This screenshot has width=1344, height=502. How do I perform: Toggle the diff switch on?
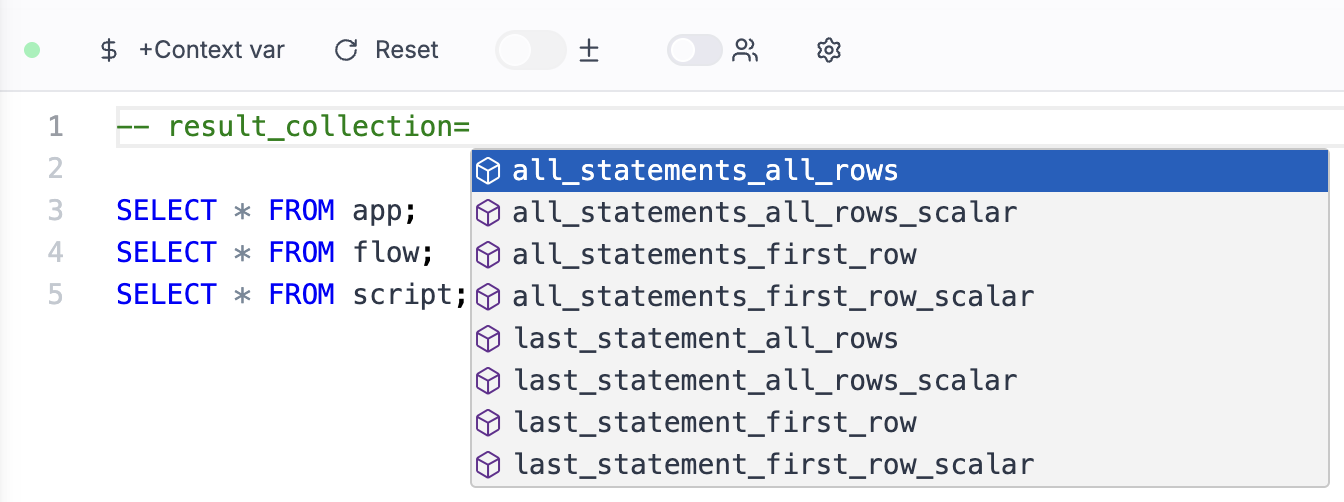pyautogui.click(x=530, y=50)
